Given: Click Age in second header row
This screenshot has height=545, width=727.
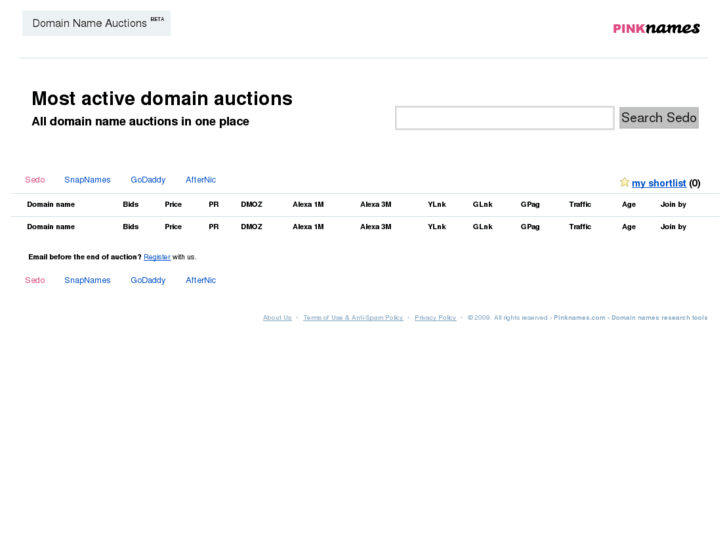Looking at the screenshot, I should 629,227.
